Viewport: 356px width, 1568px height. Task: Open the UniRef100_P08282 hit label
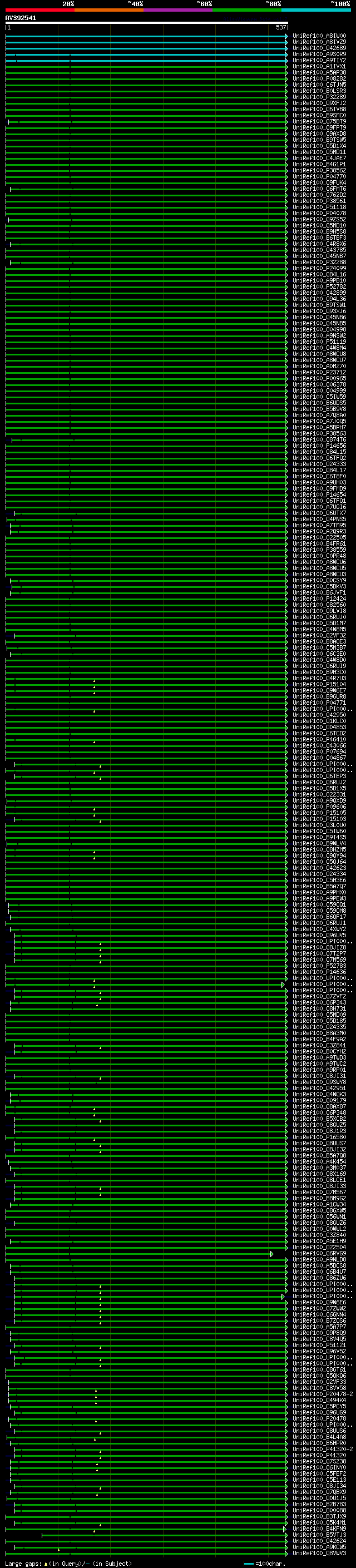click(x=319, y=78)
